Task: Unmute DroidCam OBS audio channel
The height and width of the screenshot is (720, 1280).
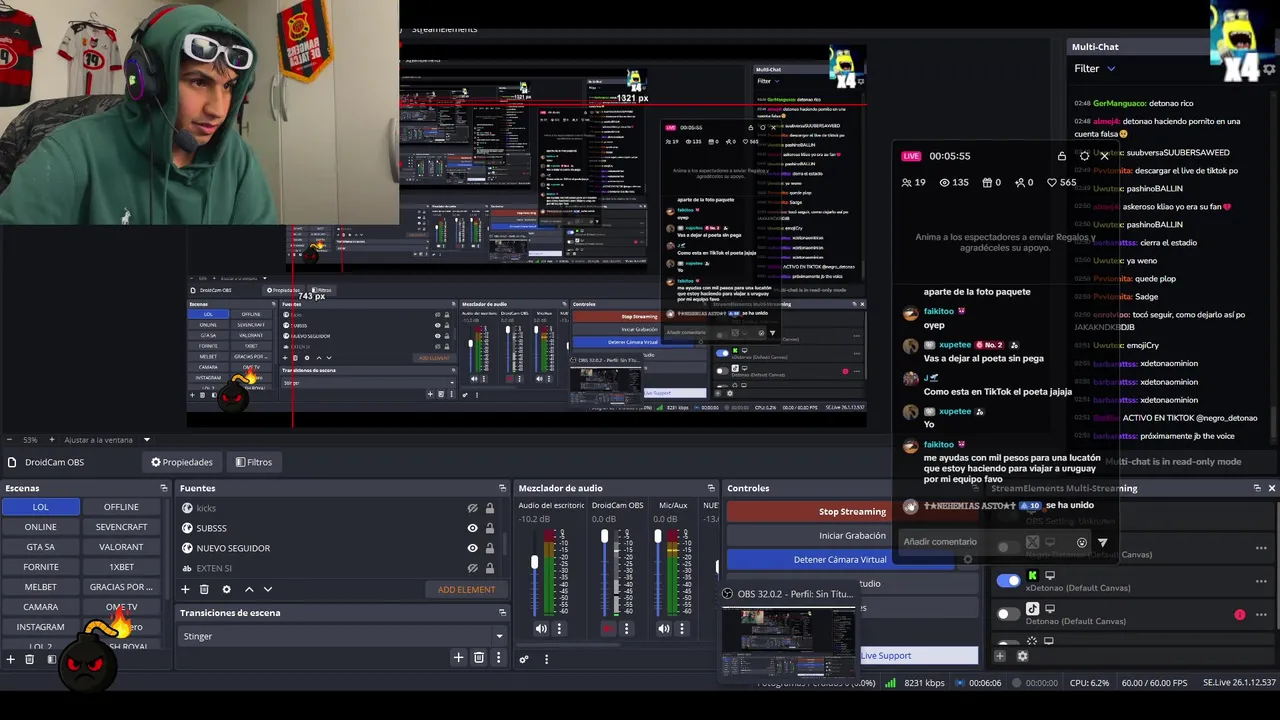Action: click(x=608, y=629)
